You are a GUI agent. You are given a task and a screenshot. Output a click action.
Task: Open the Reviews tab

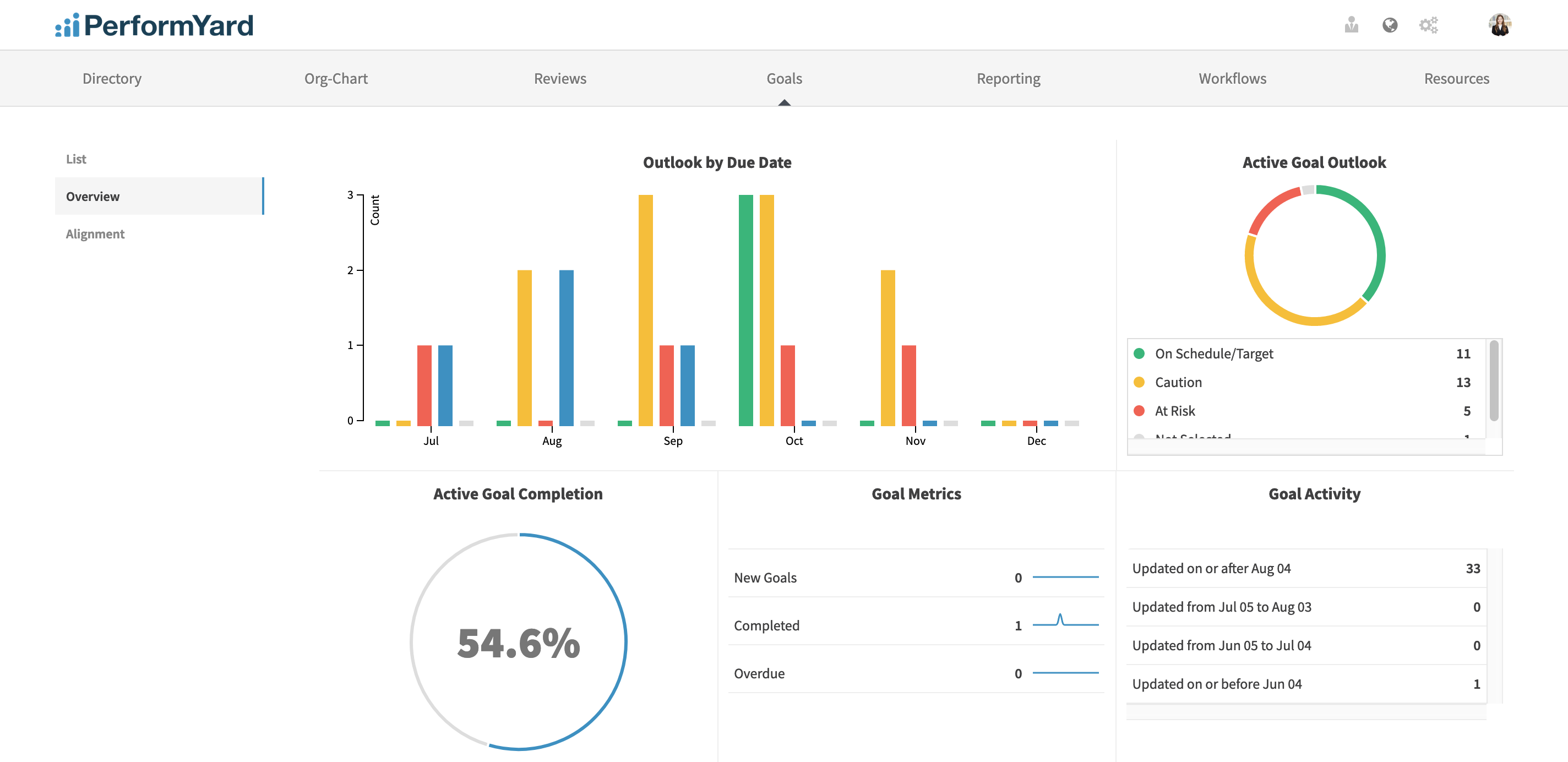[x=560, y=79]
